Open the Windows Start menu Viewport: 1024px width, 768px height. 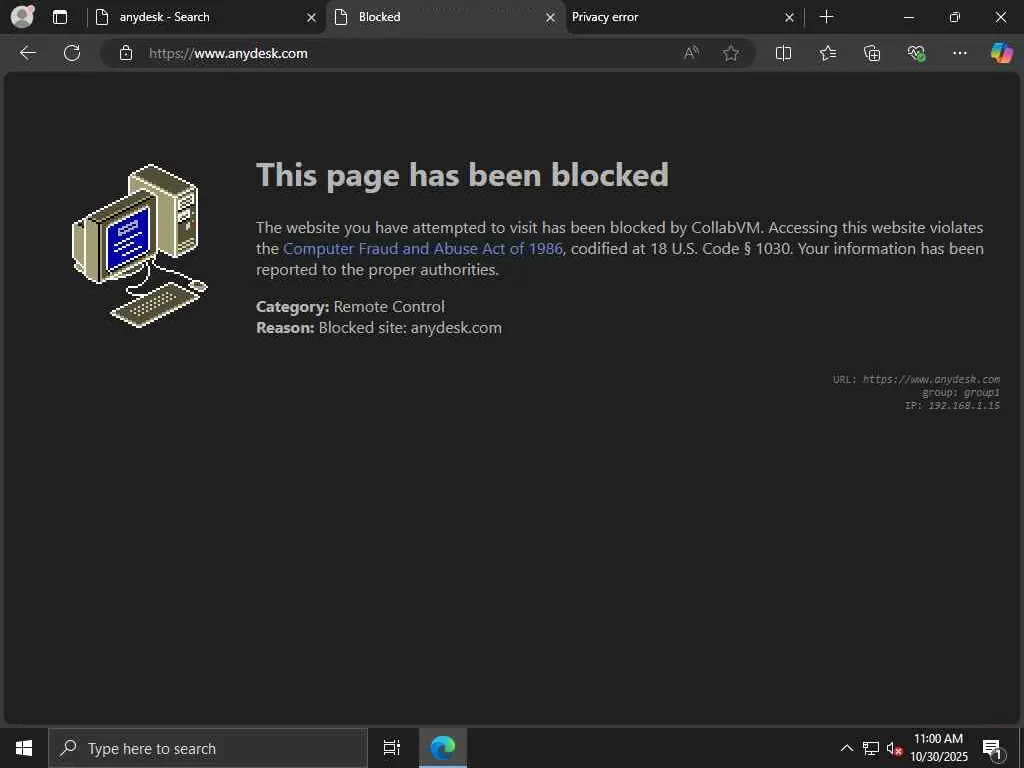point(24,748)
